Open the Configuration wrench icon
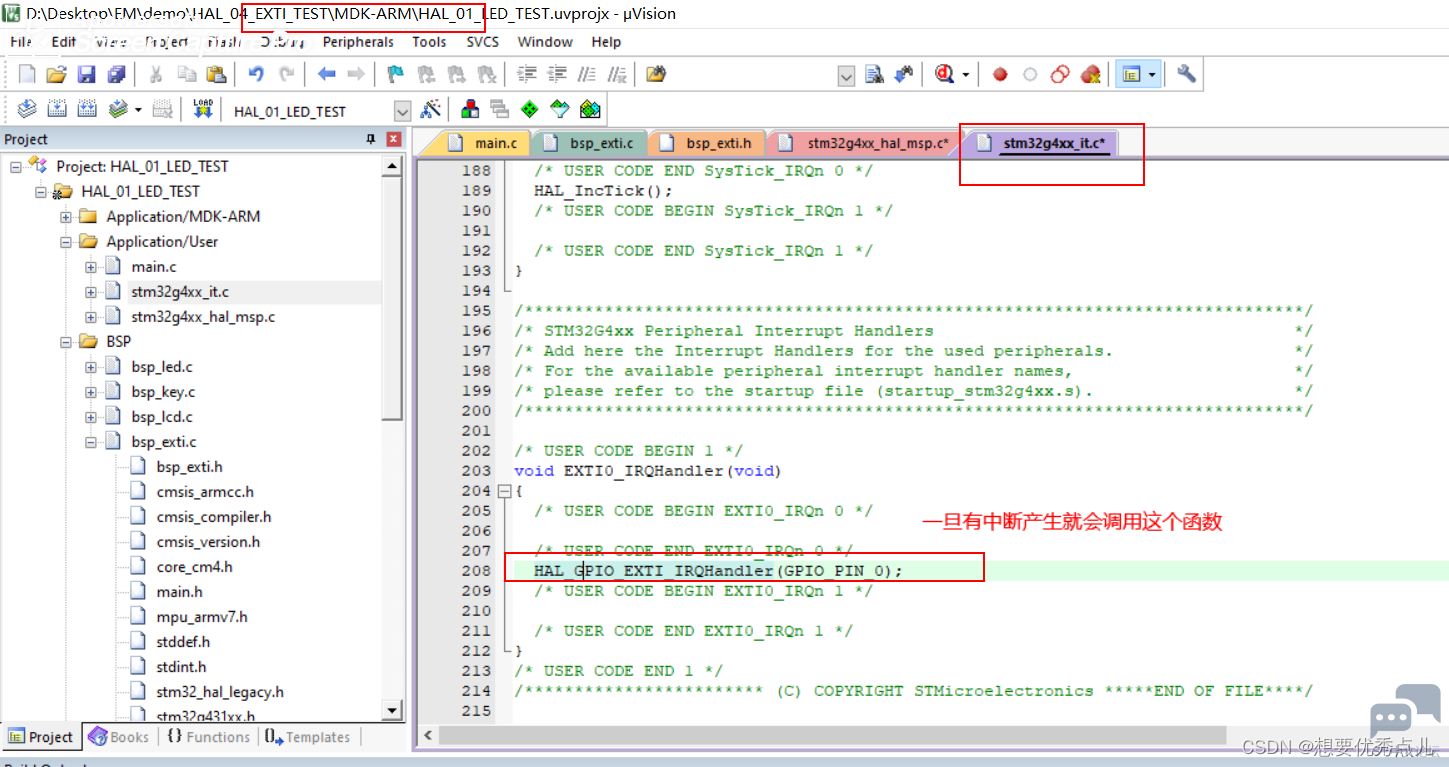The height and width of the screenshot is (767, 1449). coord(1186,74)
